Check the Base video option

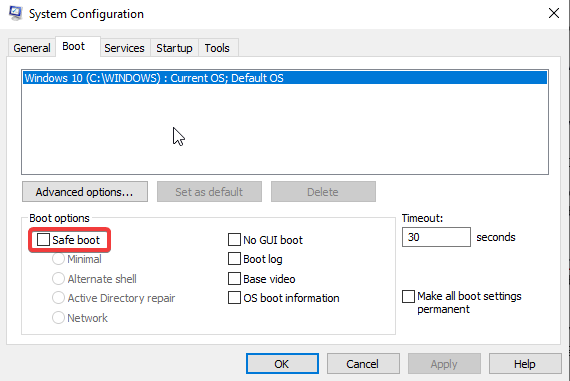click(234, 279)
